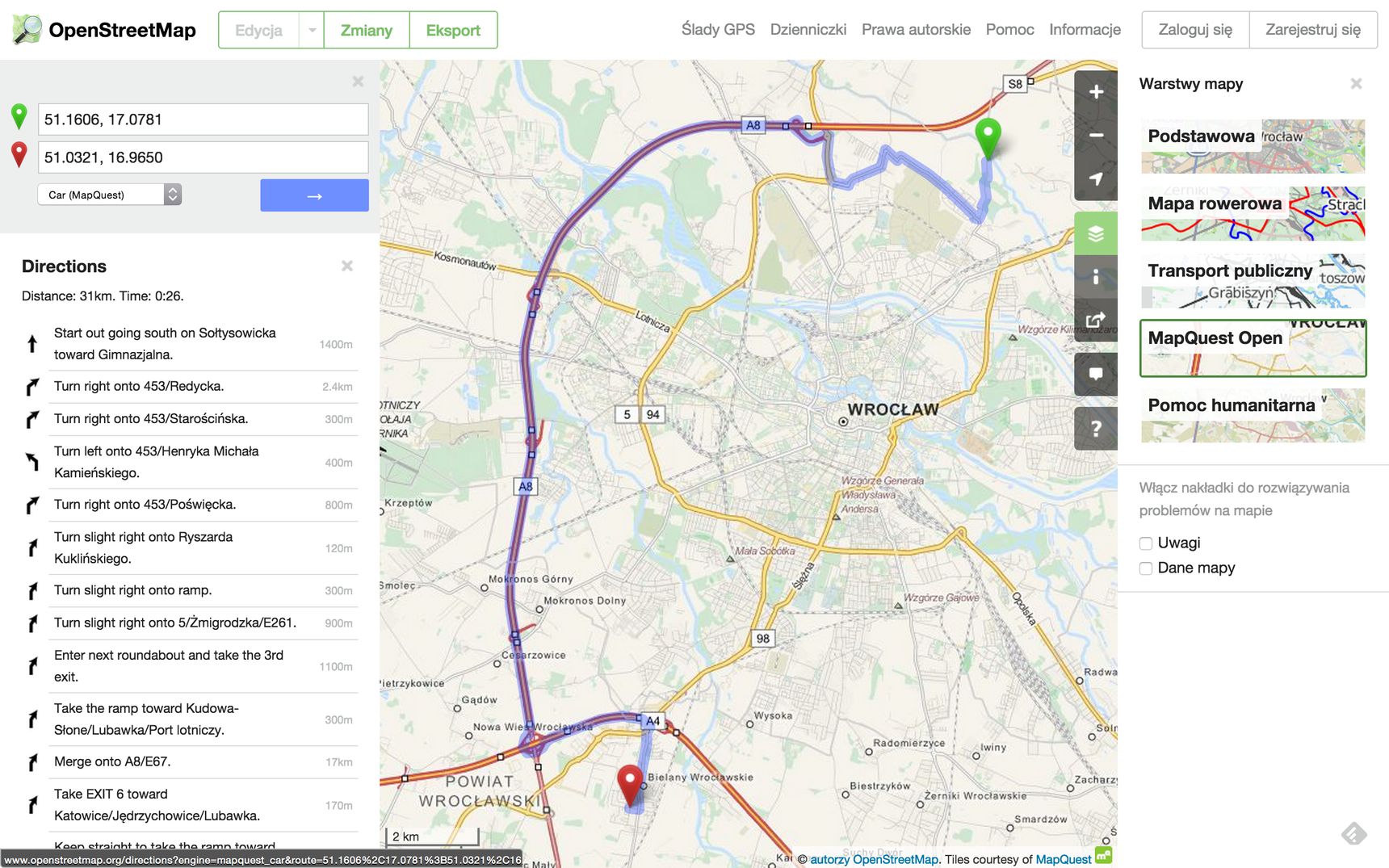1389x868 pixels.
Task: Select the MapQuest Open layer
Action: (1253, 348)
